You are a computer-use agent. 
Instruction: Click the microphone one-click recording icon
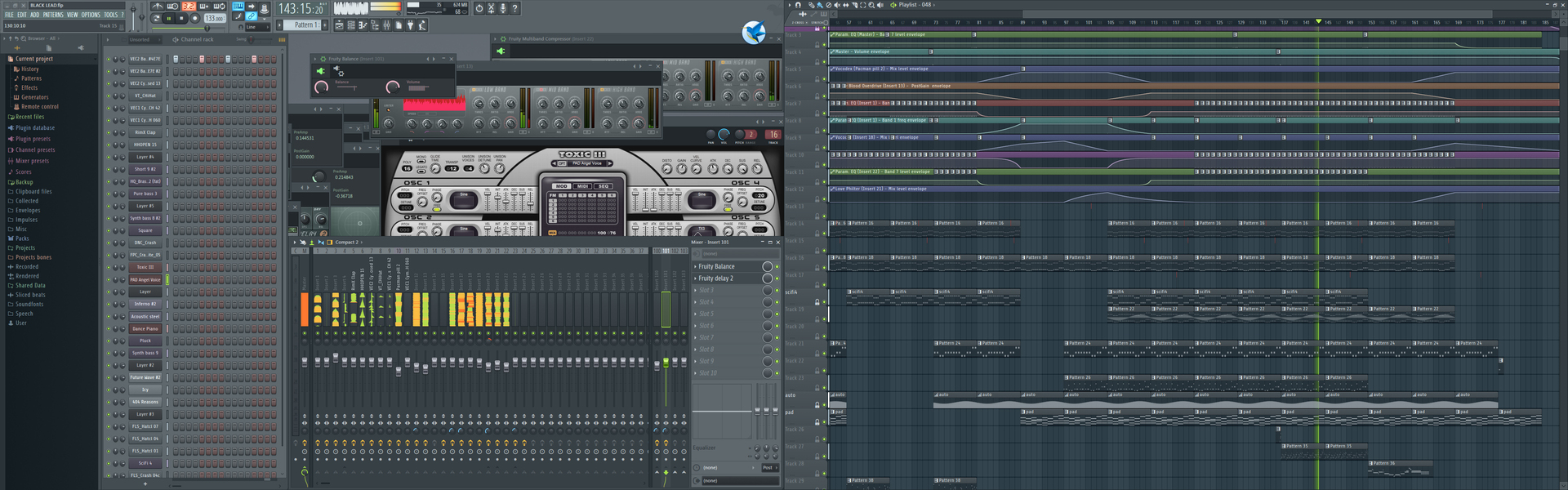click(x=503, y=8)
